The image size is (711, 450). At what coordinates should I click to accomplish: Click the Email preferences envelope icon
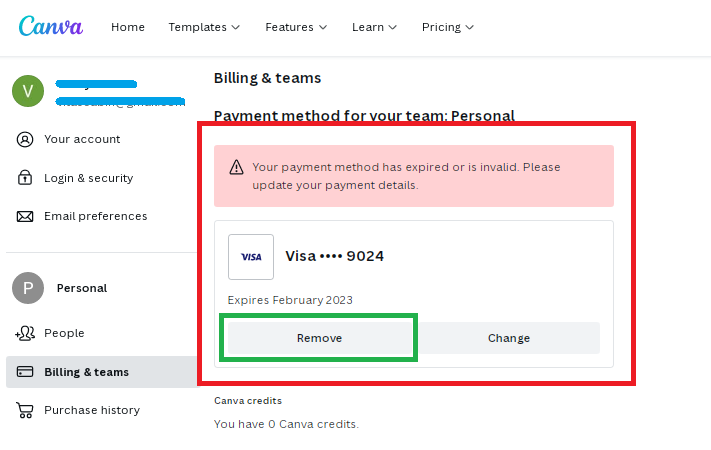[x=25, y=216]
